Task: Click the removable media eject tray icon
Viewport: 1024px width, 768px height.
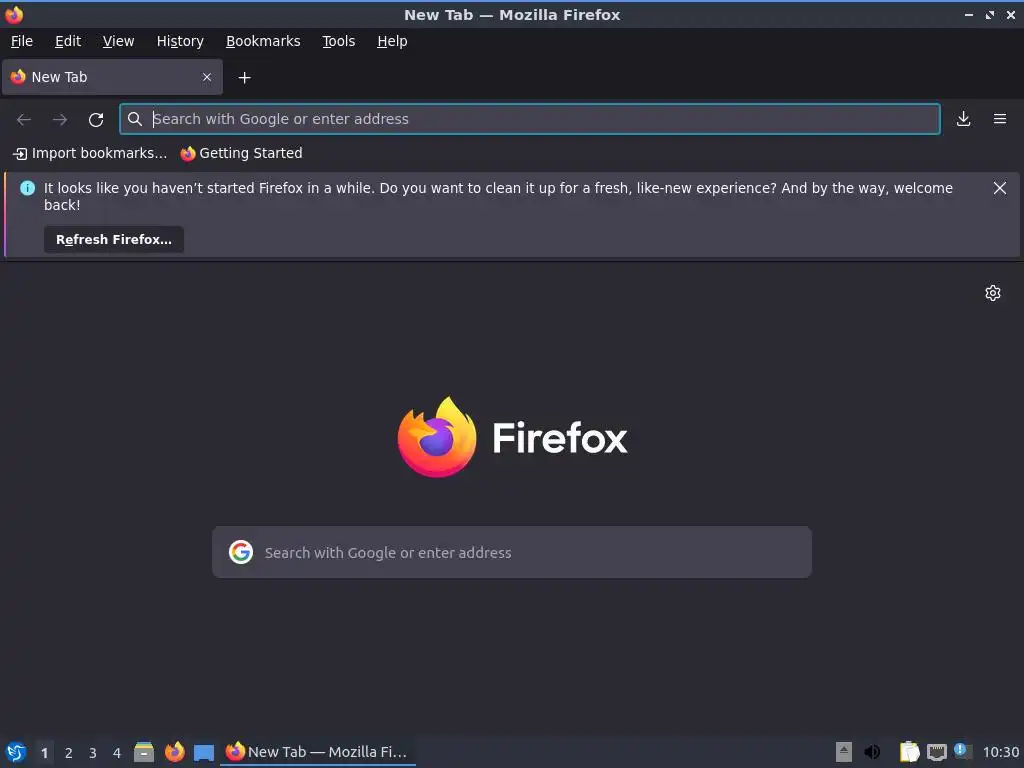Action: coord(844,752)
